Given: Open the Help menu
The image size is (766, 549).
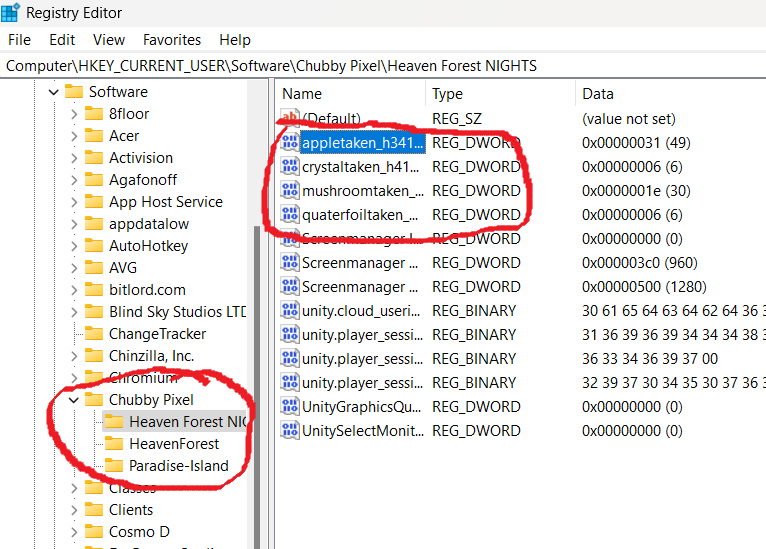Looking at the screenshot, I should (x=235, y=40).
